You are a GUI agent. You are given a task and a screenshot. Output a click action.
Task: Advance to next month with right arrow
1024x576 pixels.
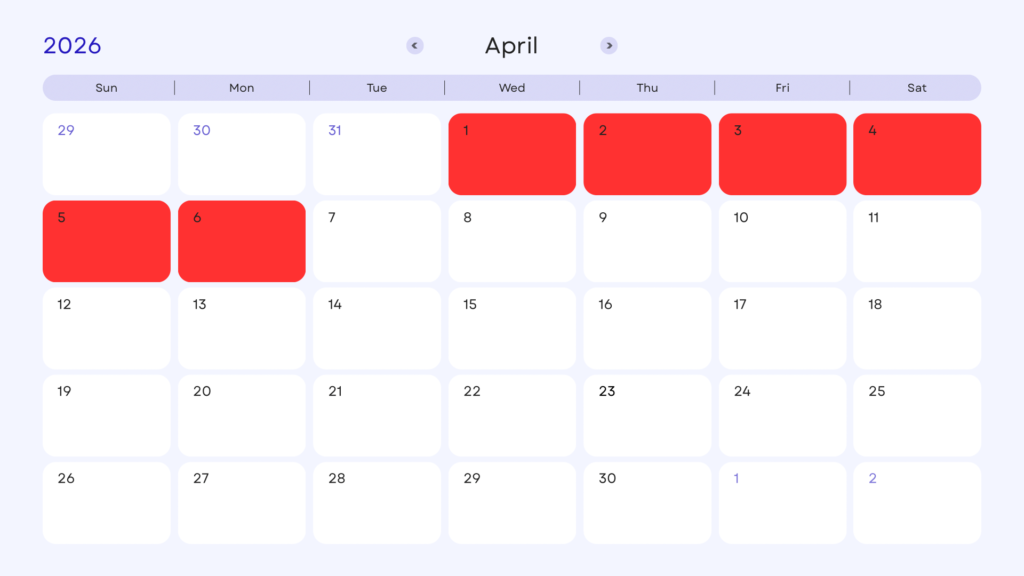coord(609,46)
